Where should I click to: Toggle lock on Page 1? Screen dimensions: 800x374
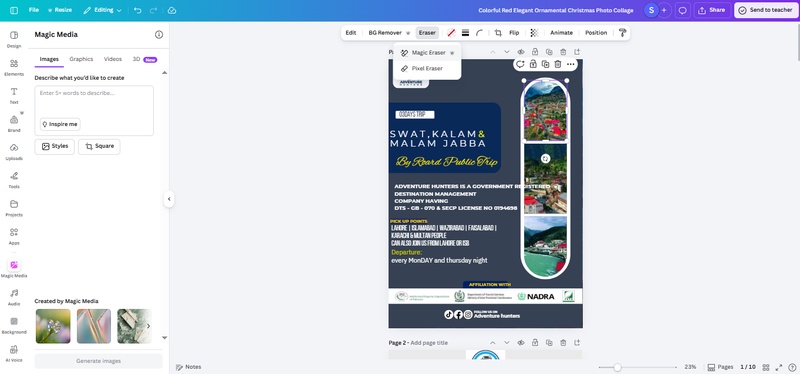pyautogui.click(x=535, y=52)
